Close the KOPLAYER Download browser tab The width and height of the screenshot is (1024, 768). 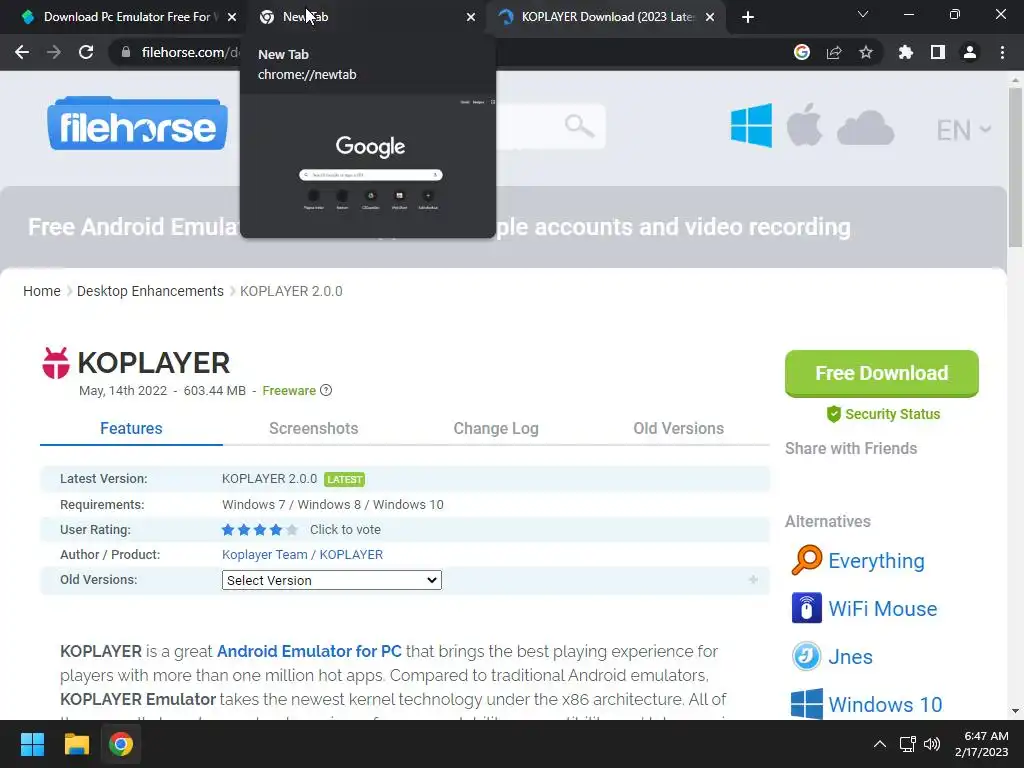[x=710, y=17]
